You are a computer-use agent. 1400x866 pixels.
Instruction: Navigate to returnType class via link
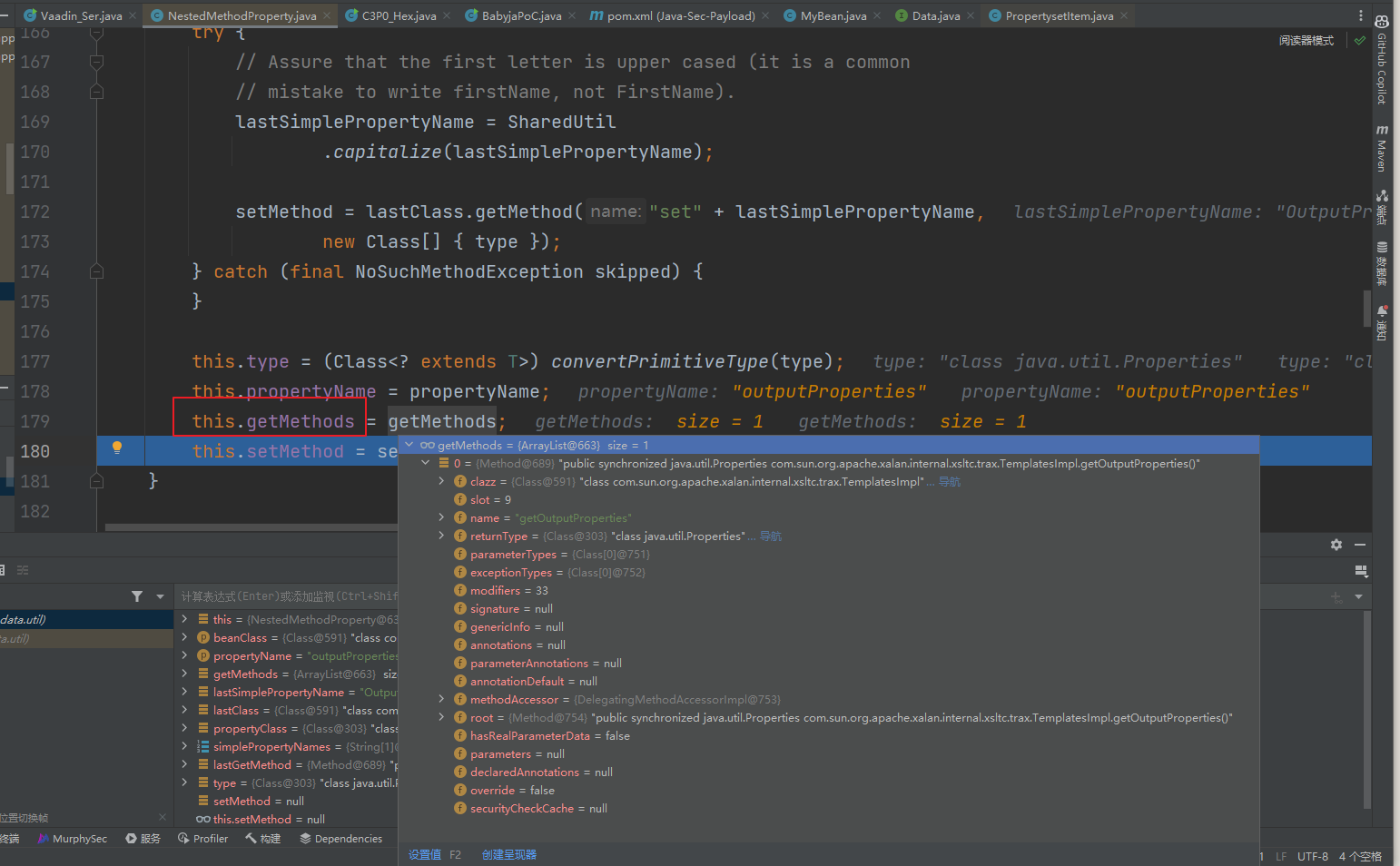click(x=771, y=536)
